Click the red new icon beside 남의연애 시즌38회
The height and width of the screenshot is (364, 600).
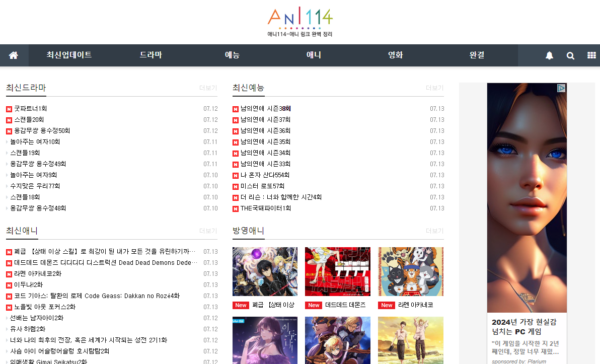pyautogui.click(x=236, y=109)
